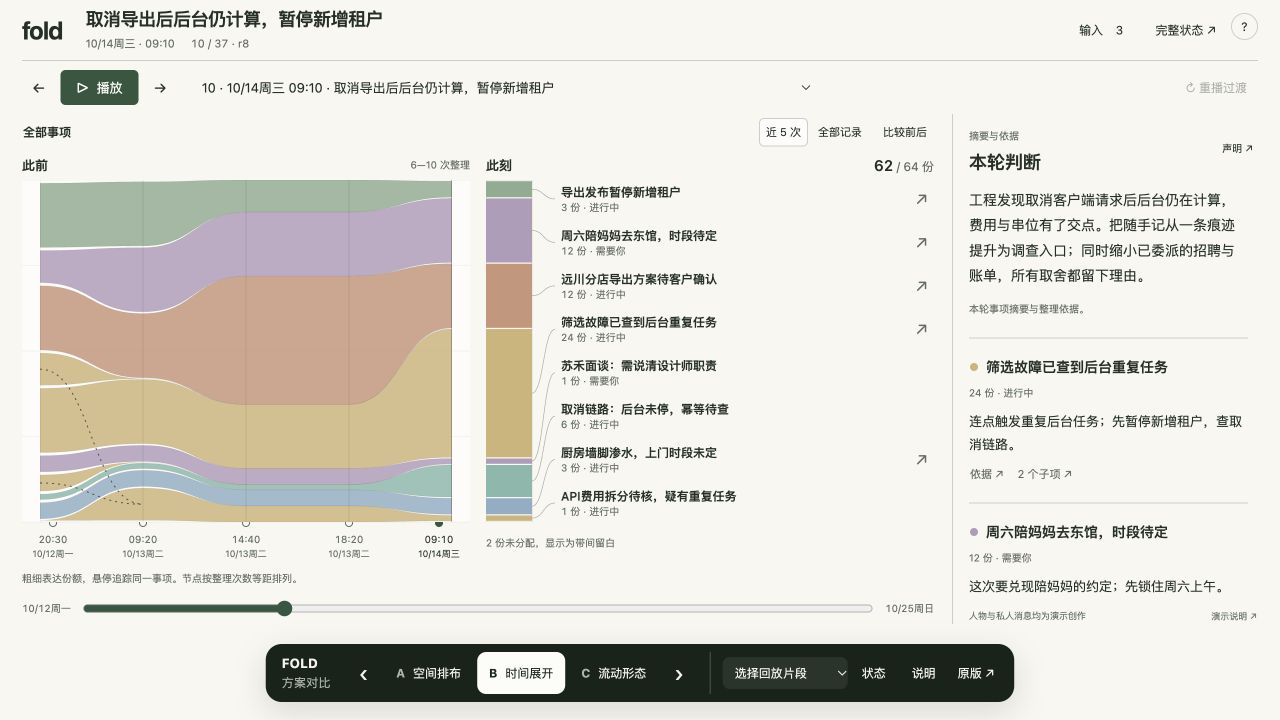The width and height of the screenshot is (1280, 720).
Task: Click the date range slider handle
Action: (284, 608)
